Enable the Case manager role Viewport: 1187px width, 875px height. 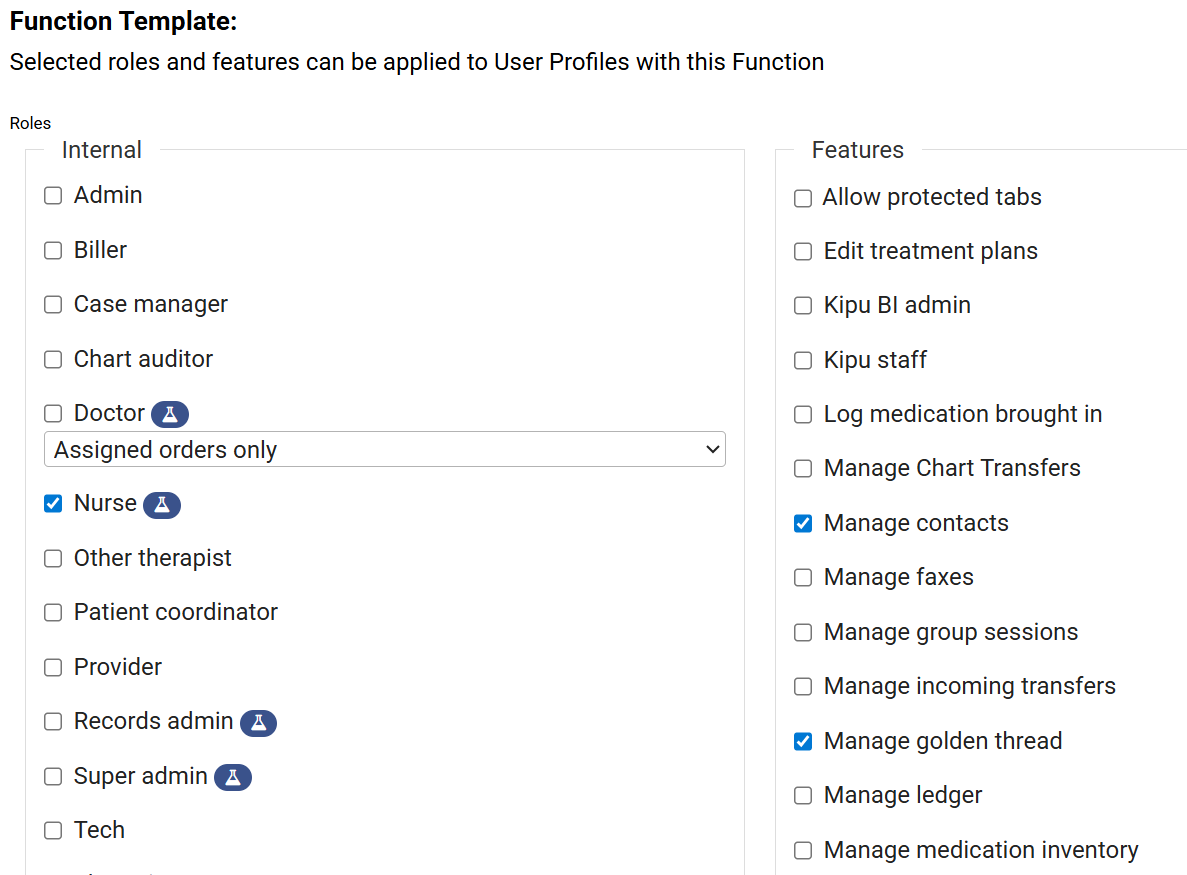point(53,305)
